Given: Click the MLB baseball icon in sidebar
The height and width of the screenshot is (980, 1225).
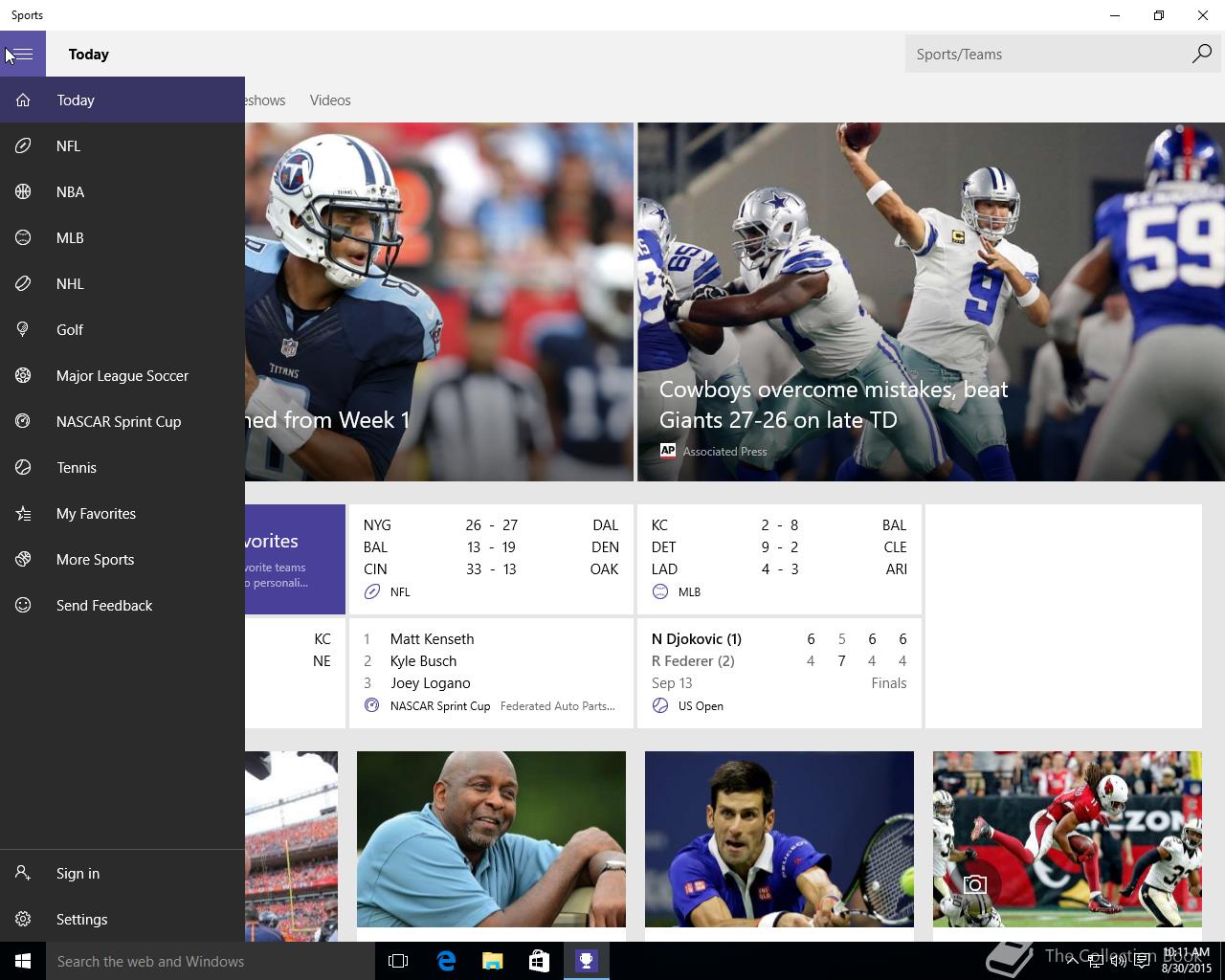Looking at the screenshot, I should 23,237.
